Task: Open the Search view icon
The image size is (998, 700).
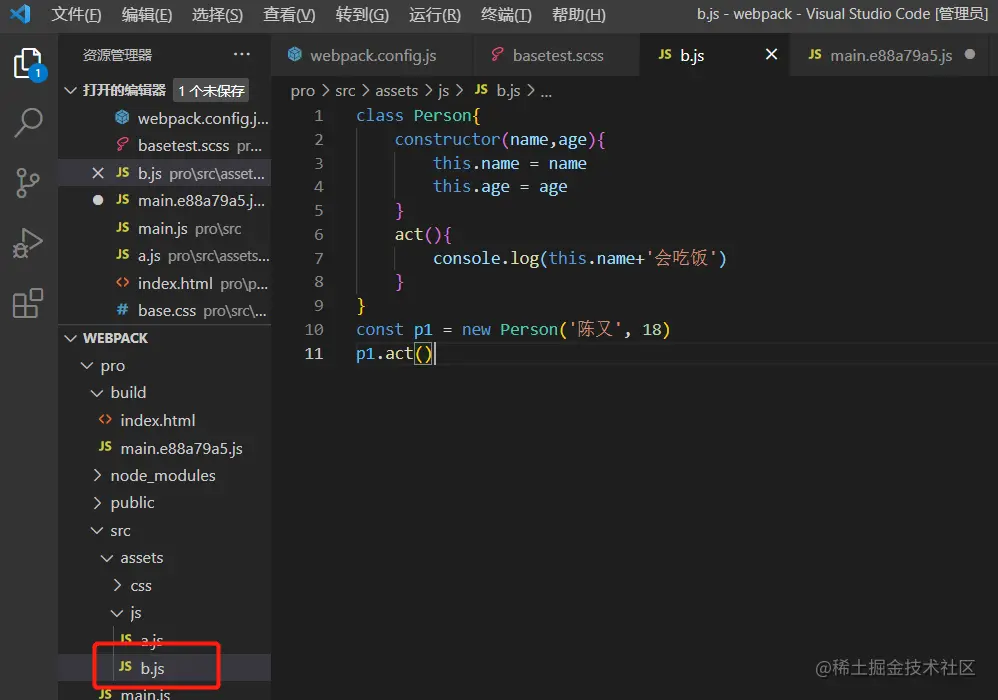Action: pos(28,123)
